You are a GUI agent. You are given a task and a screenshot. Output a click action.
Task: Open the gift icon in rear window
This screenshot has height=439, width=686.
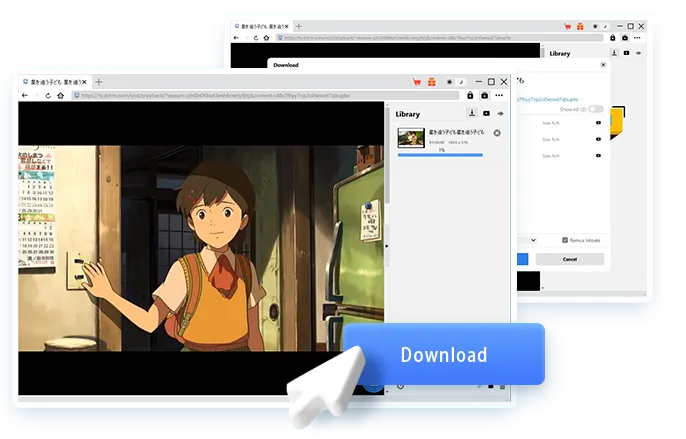(x=580, y=26)
